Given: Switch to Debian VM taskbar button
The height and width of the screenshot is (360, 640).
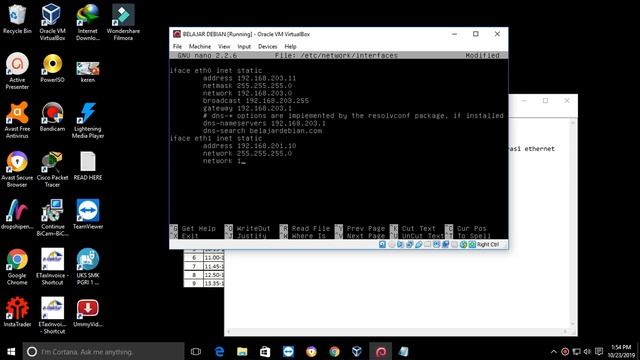Looking at the screenshot, I should pyautogui.click(x=380, y=351).
